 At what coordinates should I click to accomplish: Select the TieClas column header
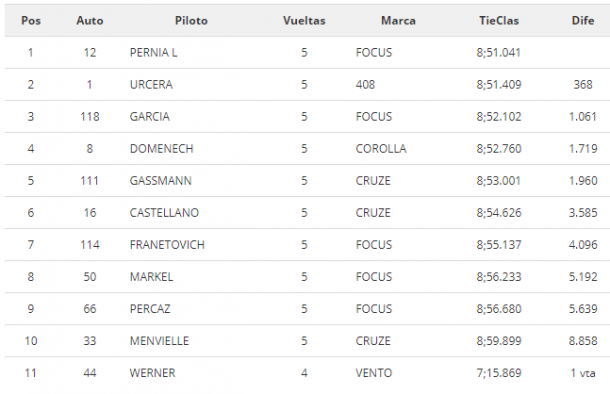499,21
